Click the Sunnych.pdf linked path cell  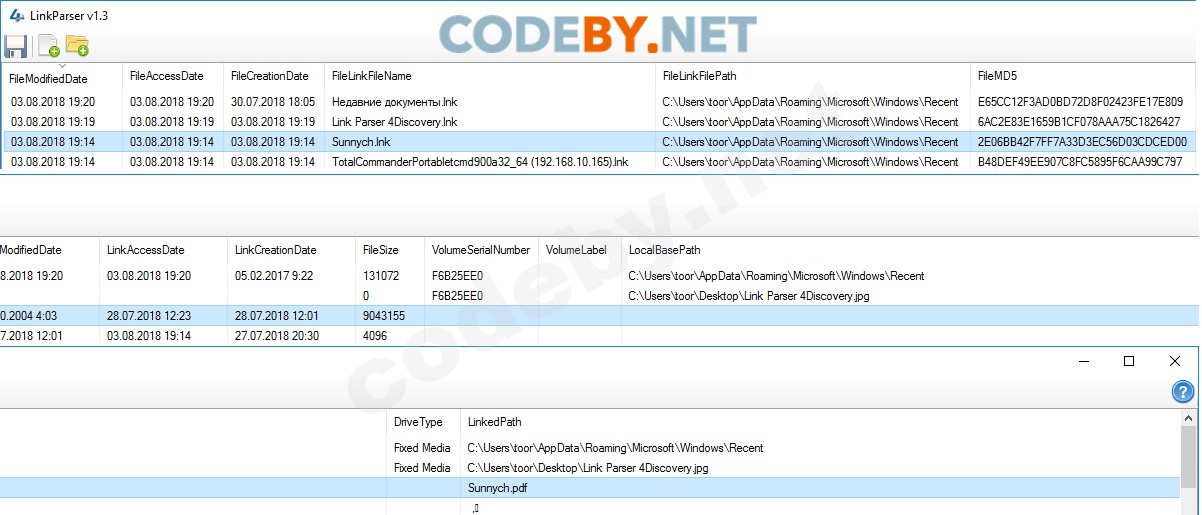coord(500,488)
